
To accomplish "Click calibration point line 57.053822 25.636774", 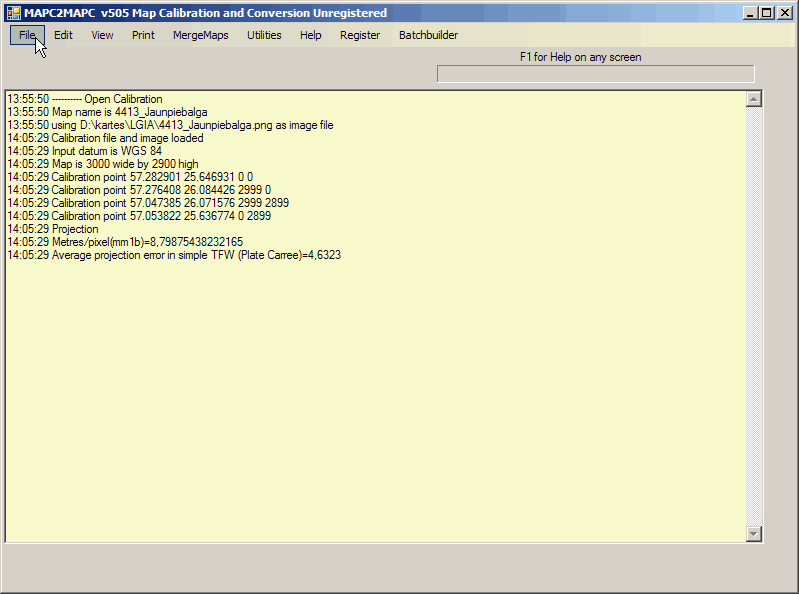I will 139,216.
